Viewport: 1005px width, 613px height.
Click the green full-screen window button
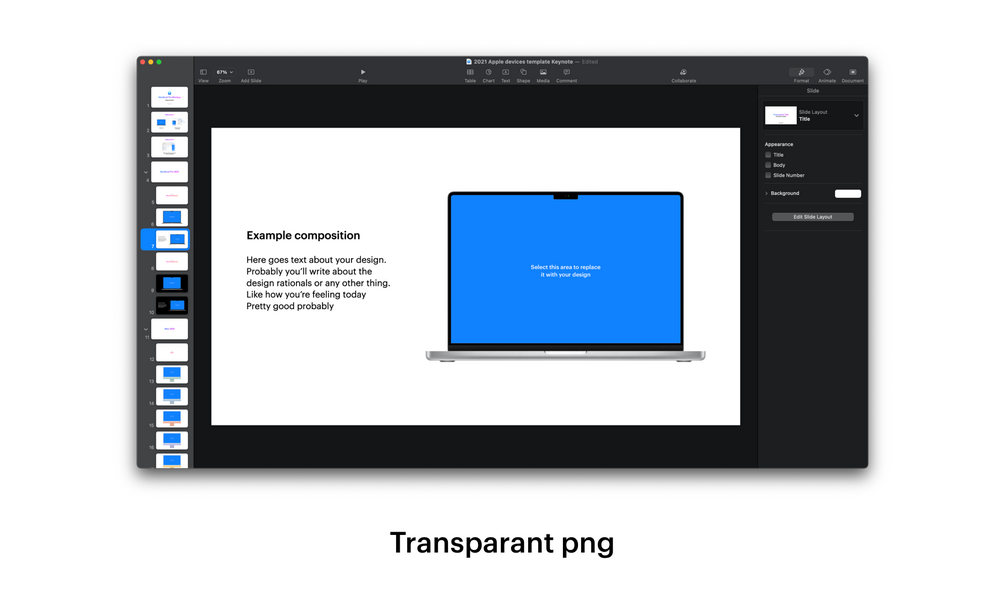click(159, 62)
